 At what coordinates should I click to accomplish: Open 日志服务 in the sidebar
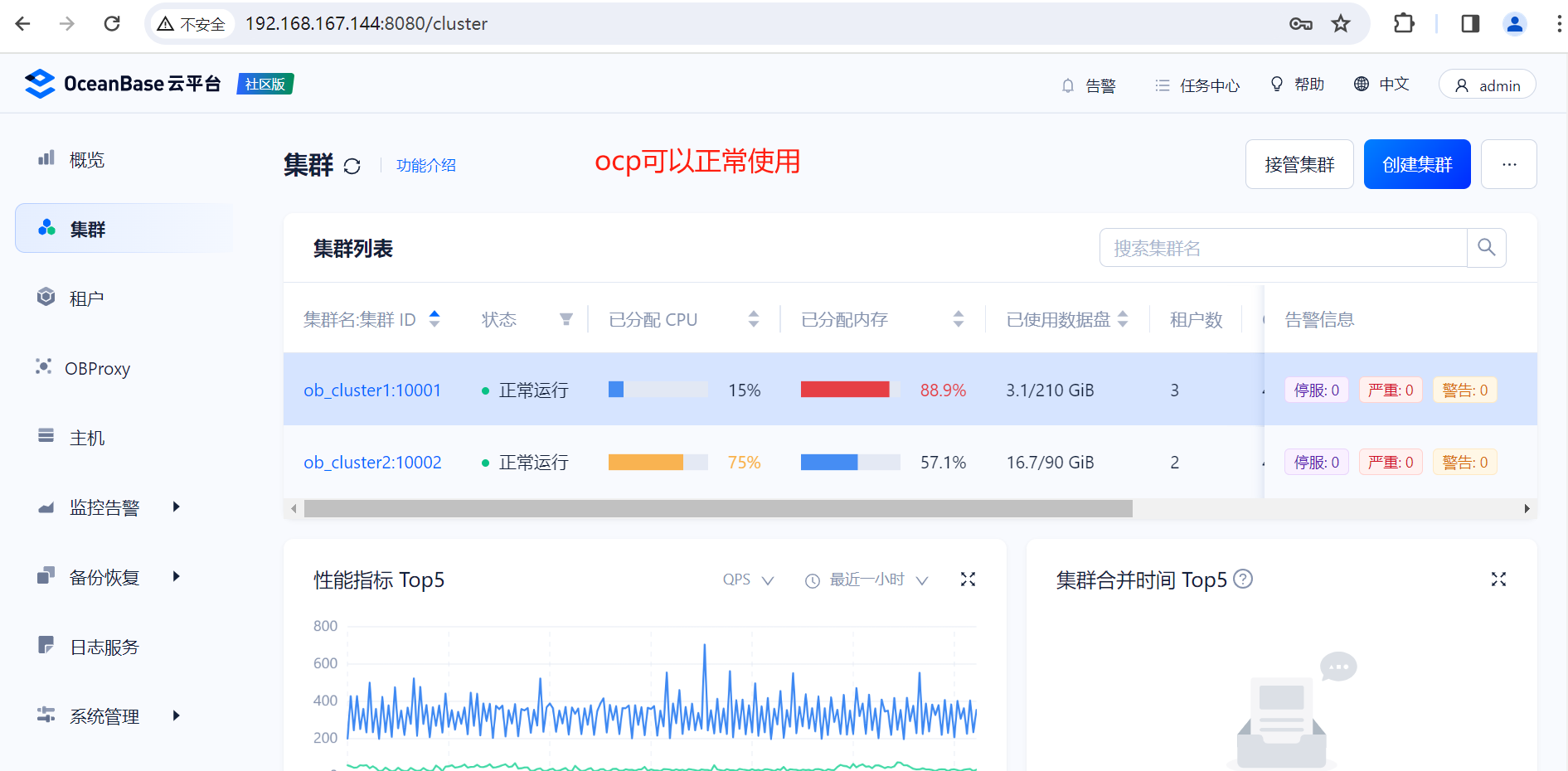point(104,647)
